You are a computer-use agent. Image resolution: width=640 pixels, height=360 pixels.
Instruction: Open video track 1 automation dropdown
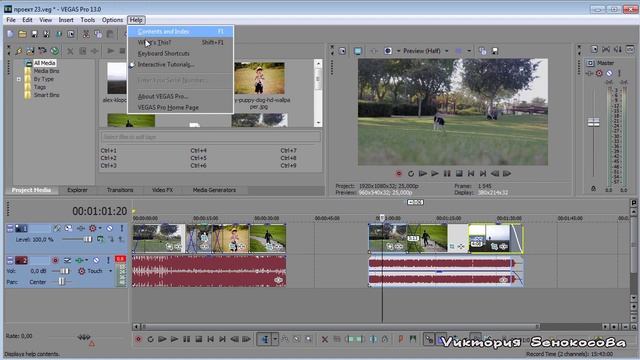[100, 228]
